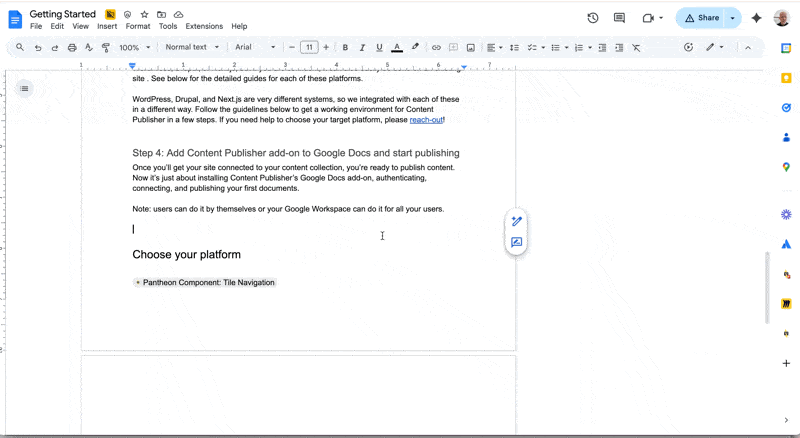This screenshot has width=800, height=438.
Task: Open version history clock icon
Action: pyautogui.click(x=593, y=18)
